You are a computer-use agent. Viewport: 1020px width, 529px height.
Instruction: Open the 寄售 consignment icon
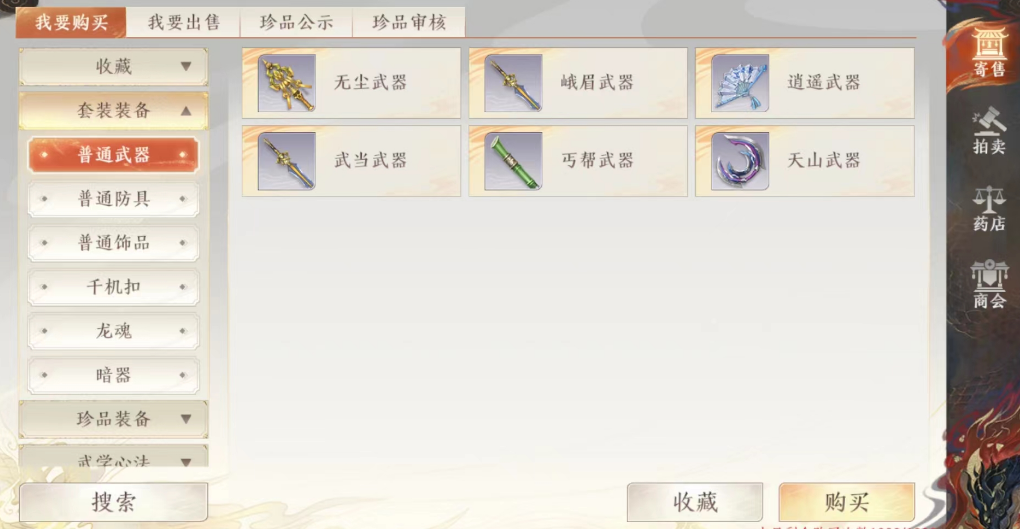[989, 52]
